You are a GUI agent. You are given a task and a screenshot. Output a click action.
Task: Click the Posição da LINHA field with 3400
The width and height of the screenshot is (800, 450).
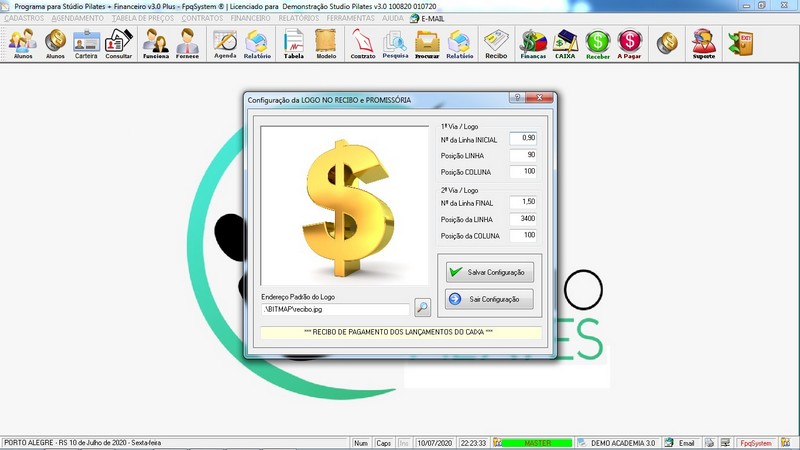click(523, 219)
